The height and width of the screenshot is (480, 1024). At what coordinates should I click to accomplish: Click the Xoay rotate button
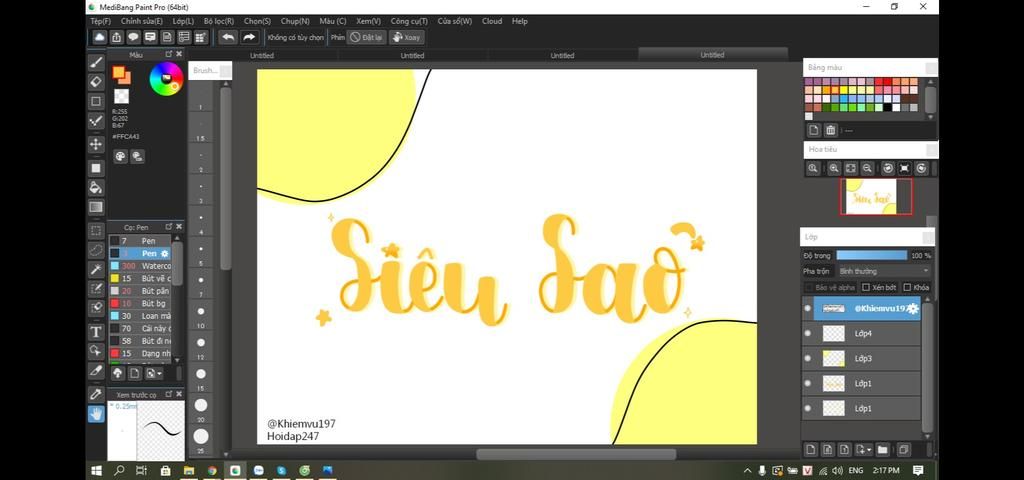click(x=406, y=37)
